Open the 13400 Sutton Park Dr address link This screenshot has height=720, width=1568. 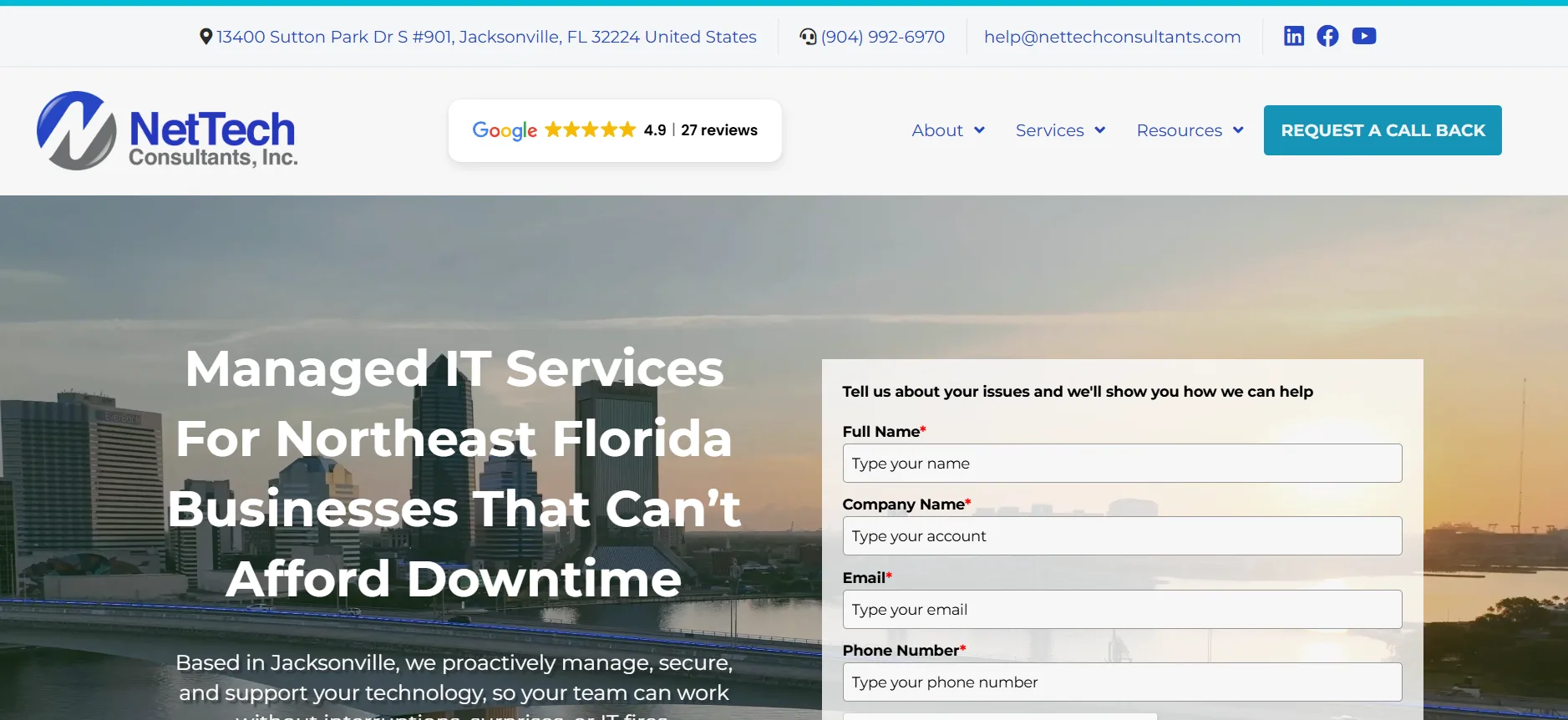tap(486, 37)
